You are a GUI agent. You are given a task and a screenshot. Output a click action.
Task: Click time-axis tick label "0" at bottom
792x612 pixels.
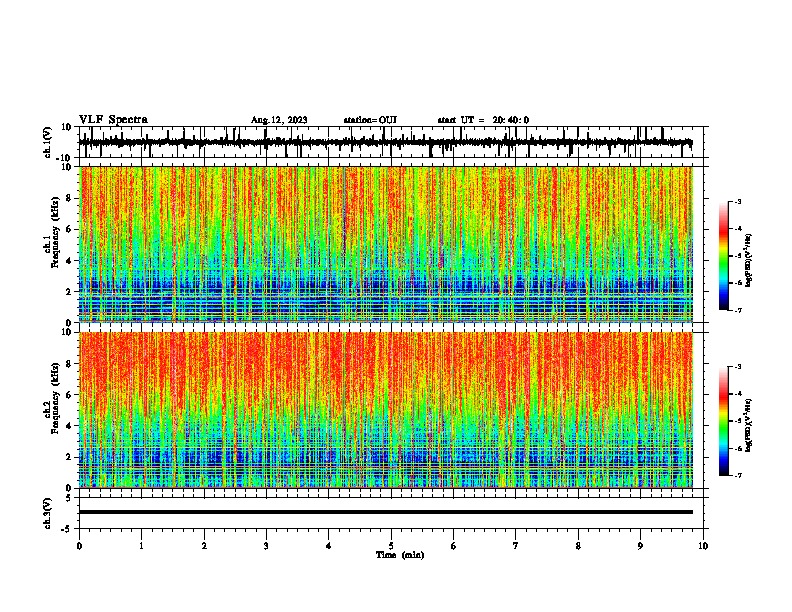point(79,546)
